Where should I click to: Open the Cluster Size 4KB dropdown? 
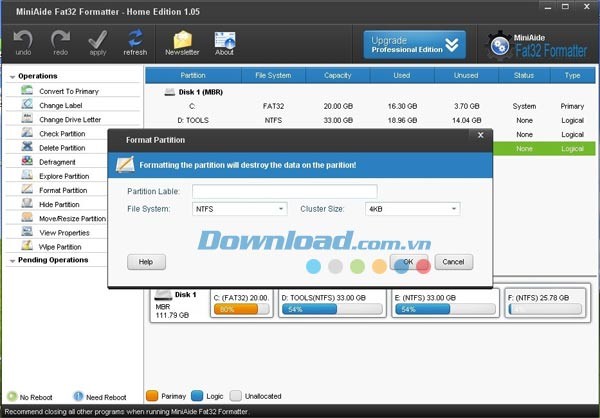pos(412,209)
